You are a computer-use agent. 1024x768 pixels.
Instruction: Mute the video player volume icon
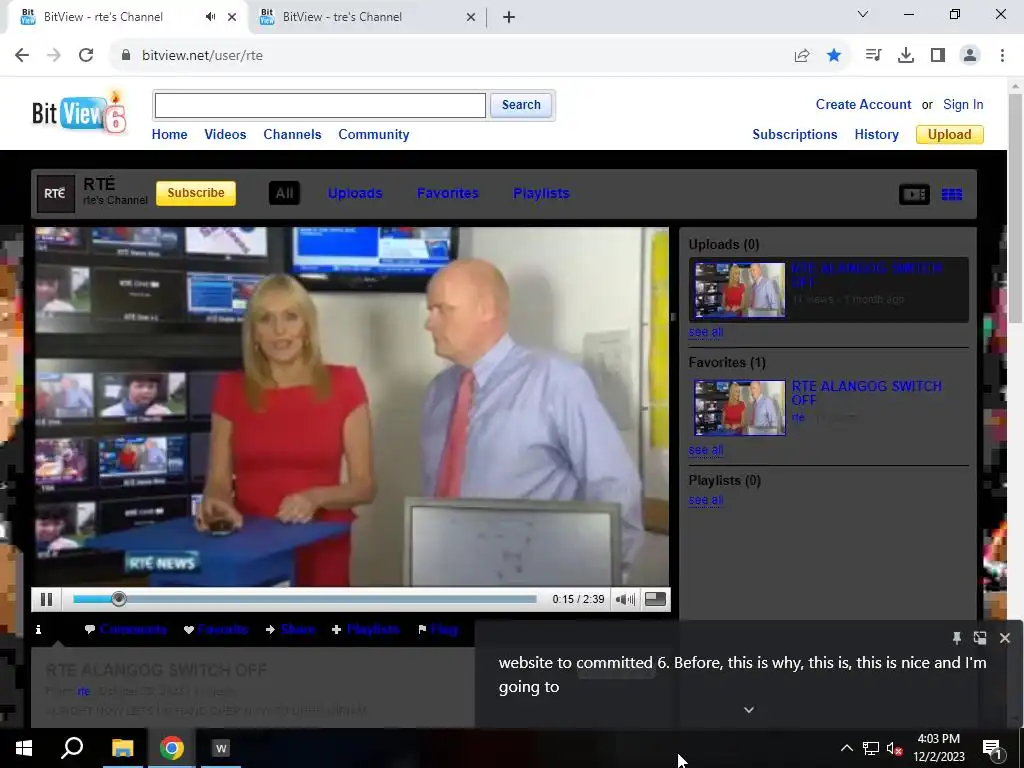click(625, 599)
